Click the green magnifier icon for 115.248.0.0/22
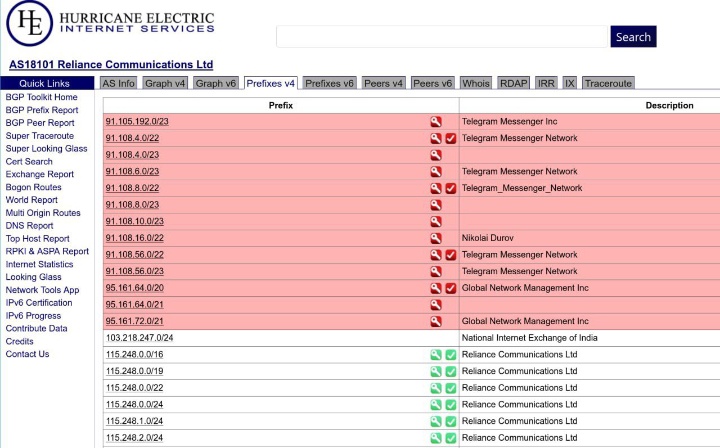The height and width of the screenshot is (448, 720). tap(436, 388)
